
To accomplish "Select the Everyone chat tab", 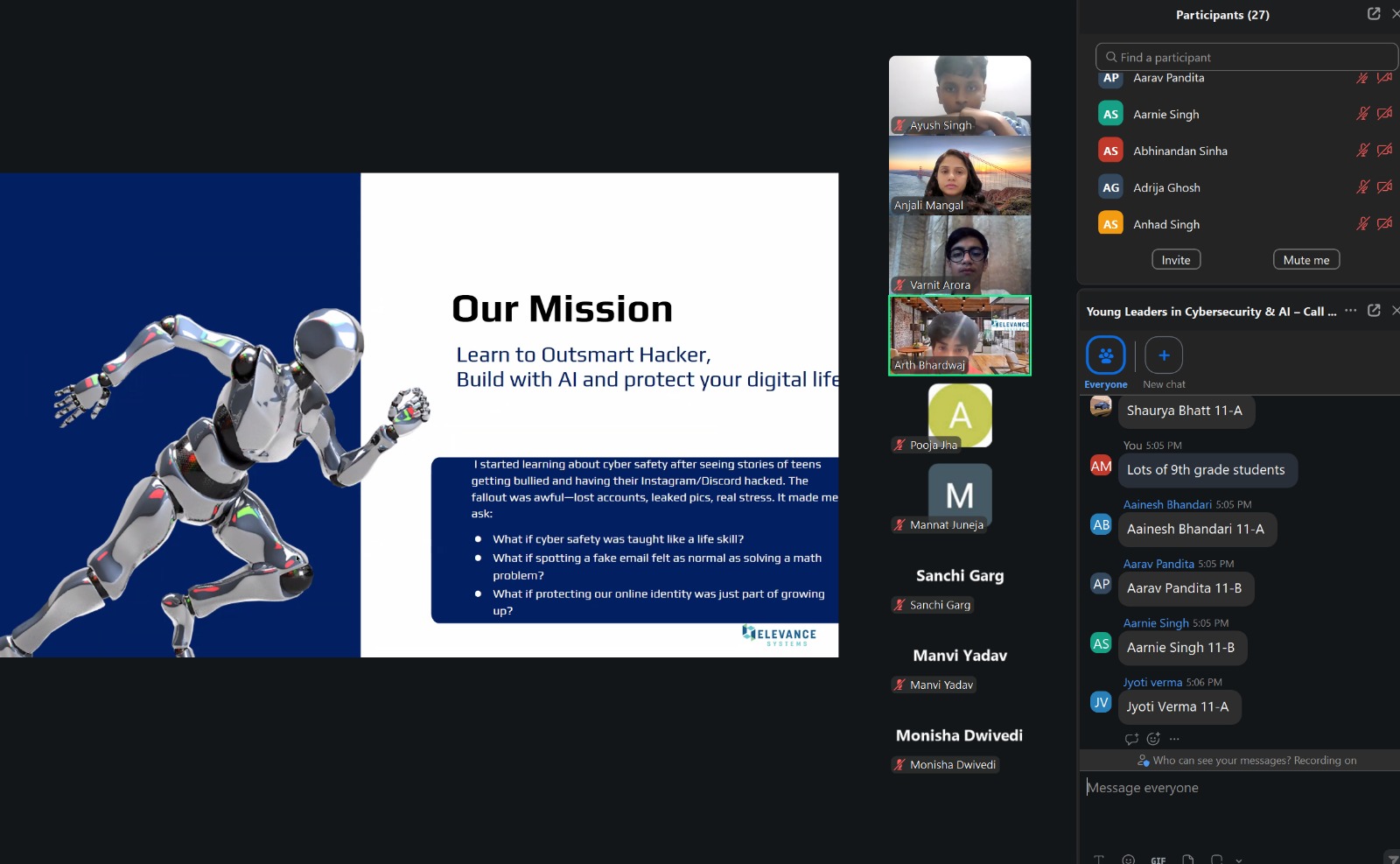I will (x=1106, y=355).
